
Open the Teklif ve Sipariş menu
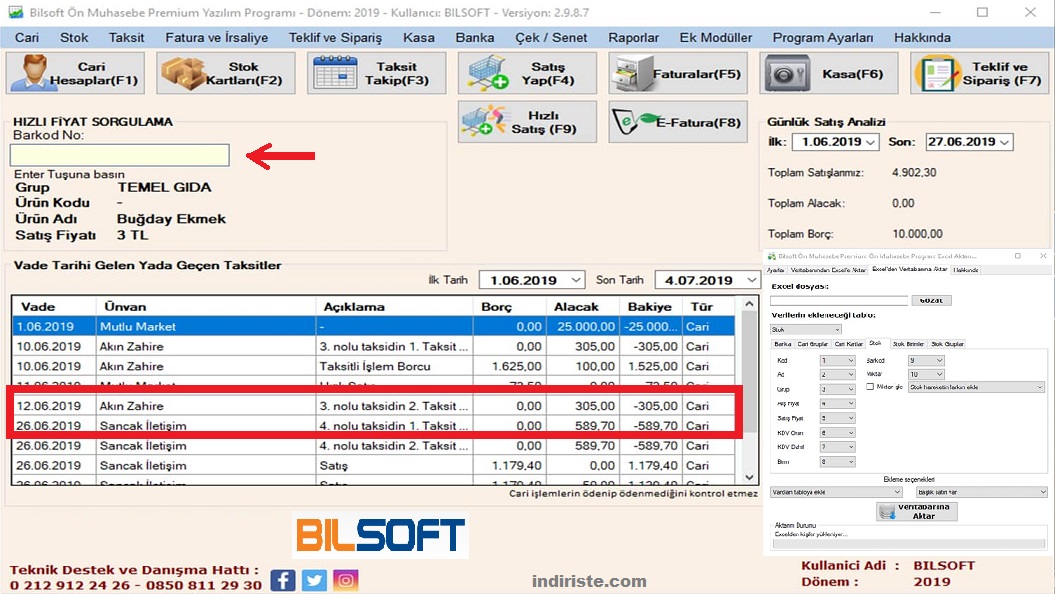click(335, 38)
